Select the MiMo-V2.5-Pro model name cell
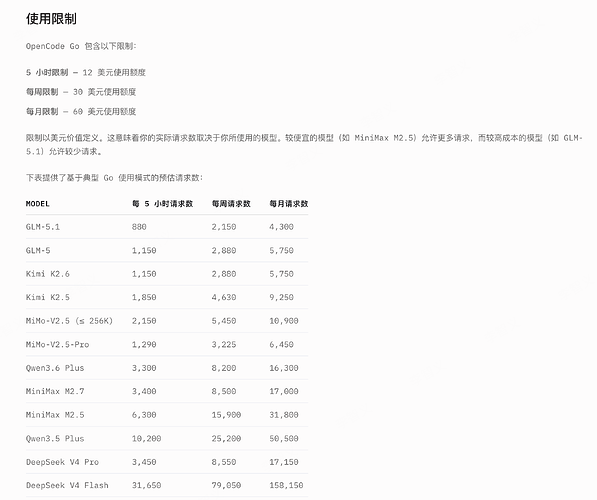The image size is (597, 500). click(x=57, y=344)
